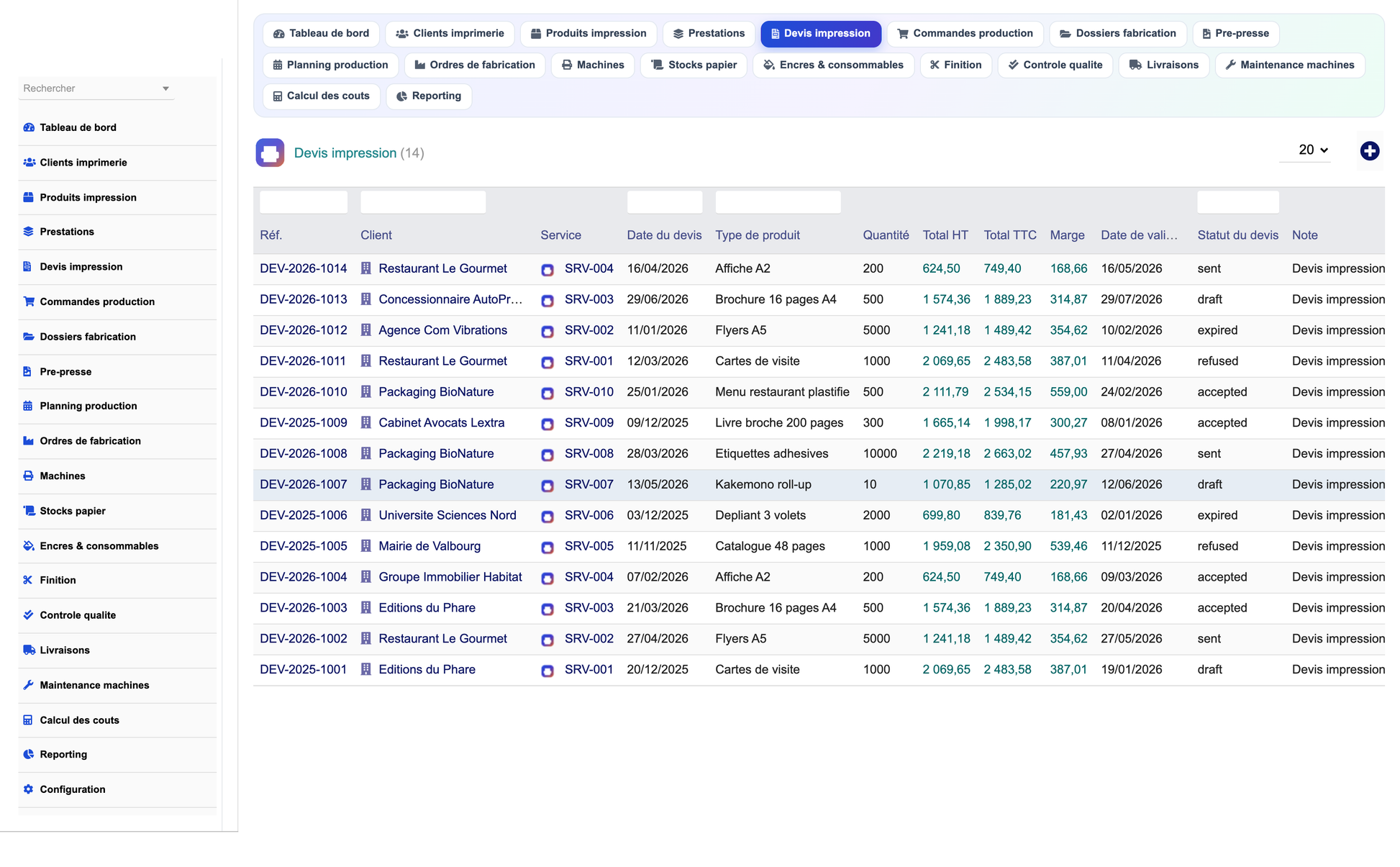Click service icon next to SRV-010

547,393
